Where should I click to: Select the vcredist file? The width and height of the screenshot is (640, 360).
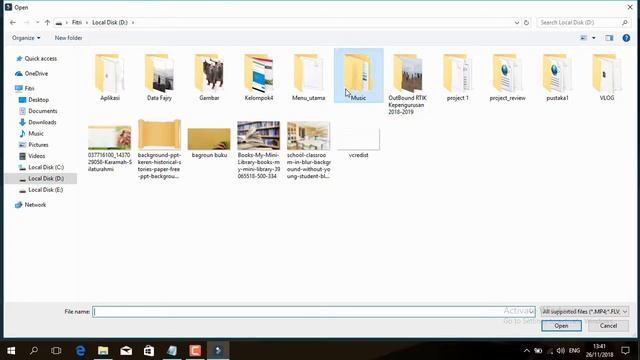point(358,143)
